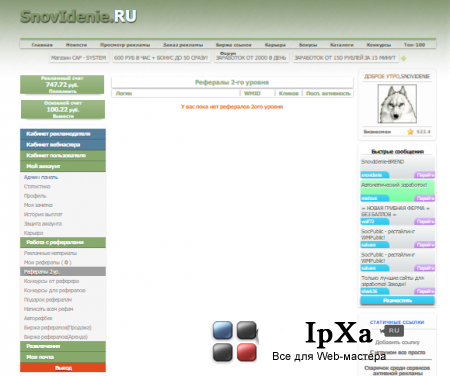
Task: Expand the Моя почта section
Action: click(63, 357)
